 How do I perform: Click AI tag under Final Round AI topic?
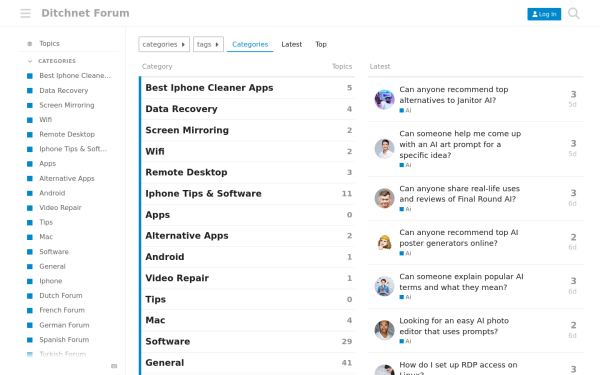coord(405,209)
